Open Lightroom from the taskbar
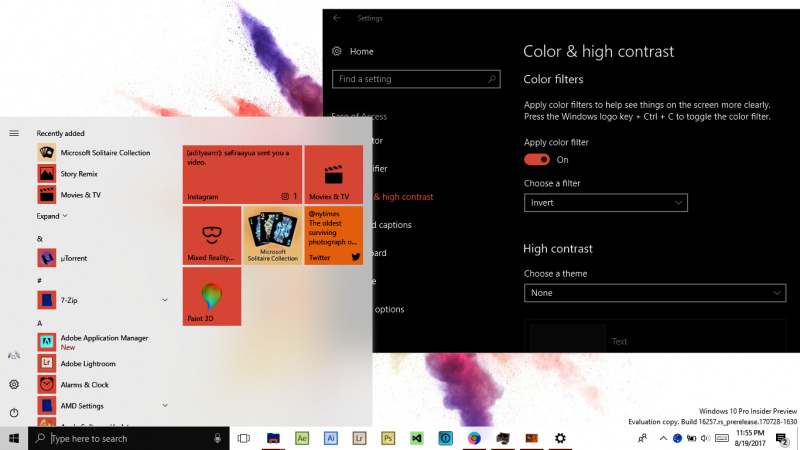Screen dimensions: 800x450 tap(359, 438)
